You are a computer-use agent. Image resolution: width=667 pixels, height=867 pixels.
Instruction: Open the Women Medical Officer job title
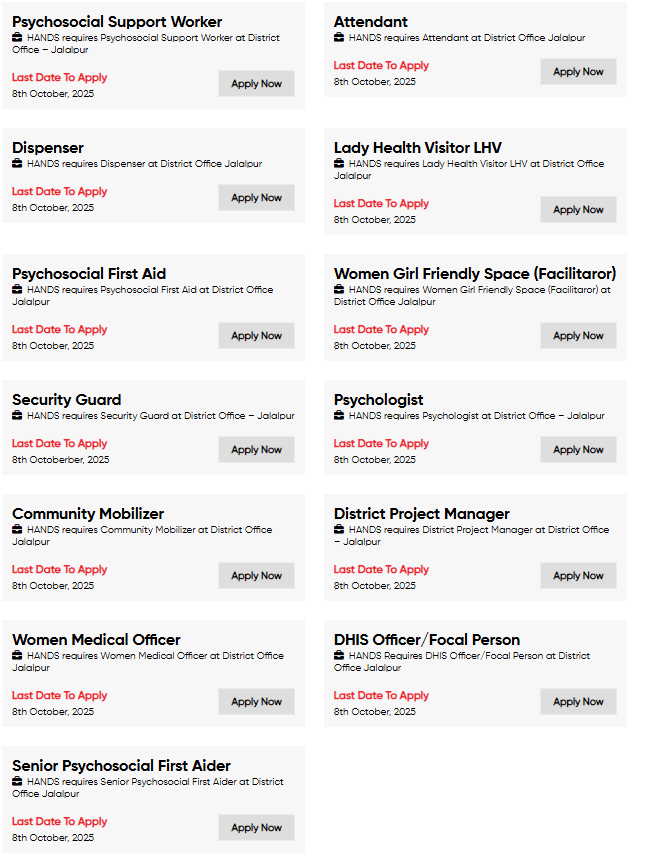pyautogui.click(x=95, y=639)
